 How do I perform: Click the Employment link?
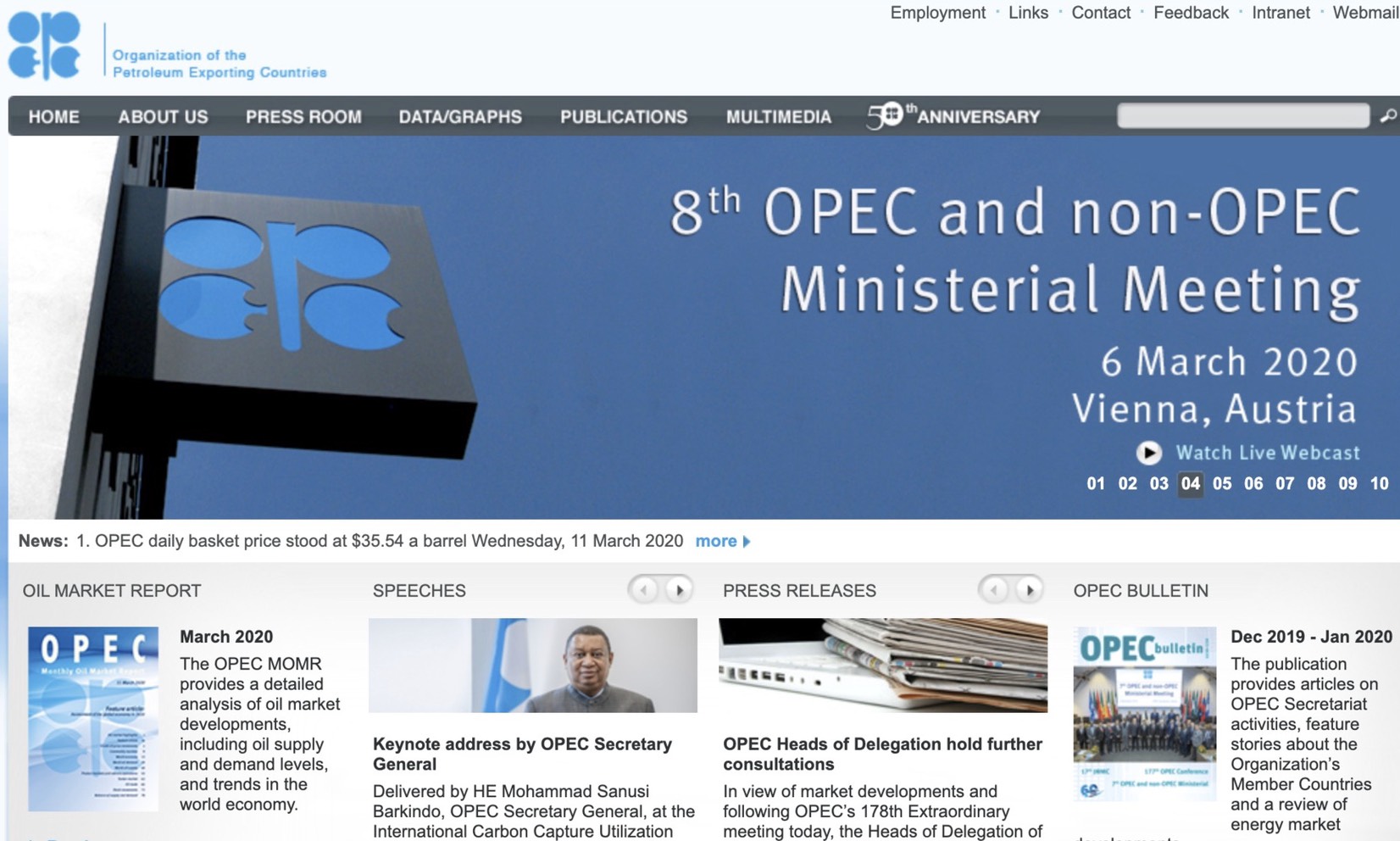click(x=937, y=13)
